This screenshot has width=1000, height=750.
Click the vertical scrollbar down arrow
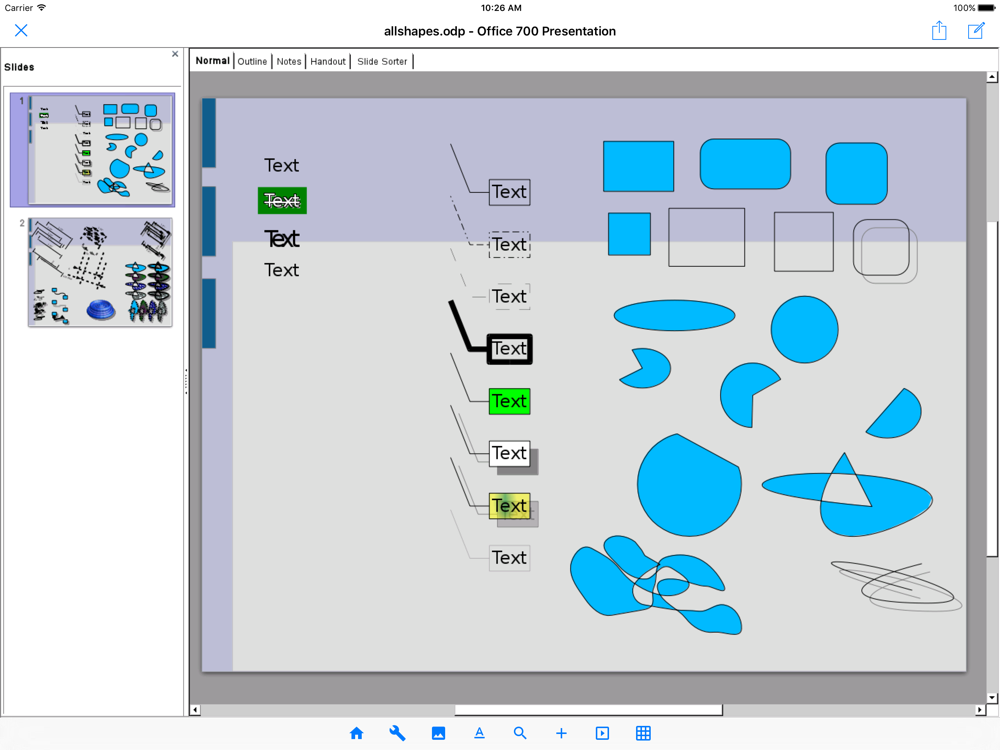pos(992,698)
